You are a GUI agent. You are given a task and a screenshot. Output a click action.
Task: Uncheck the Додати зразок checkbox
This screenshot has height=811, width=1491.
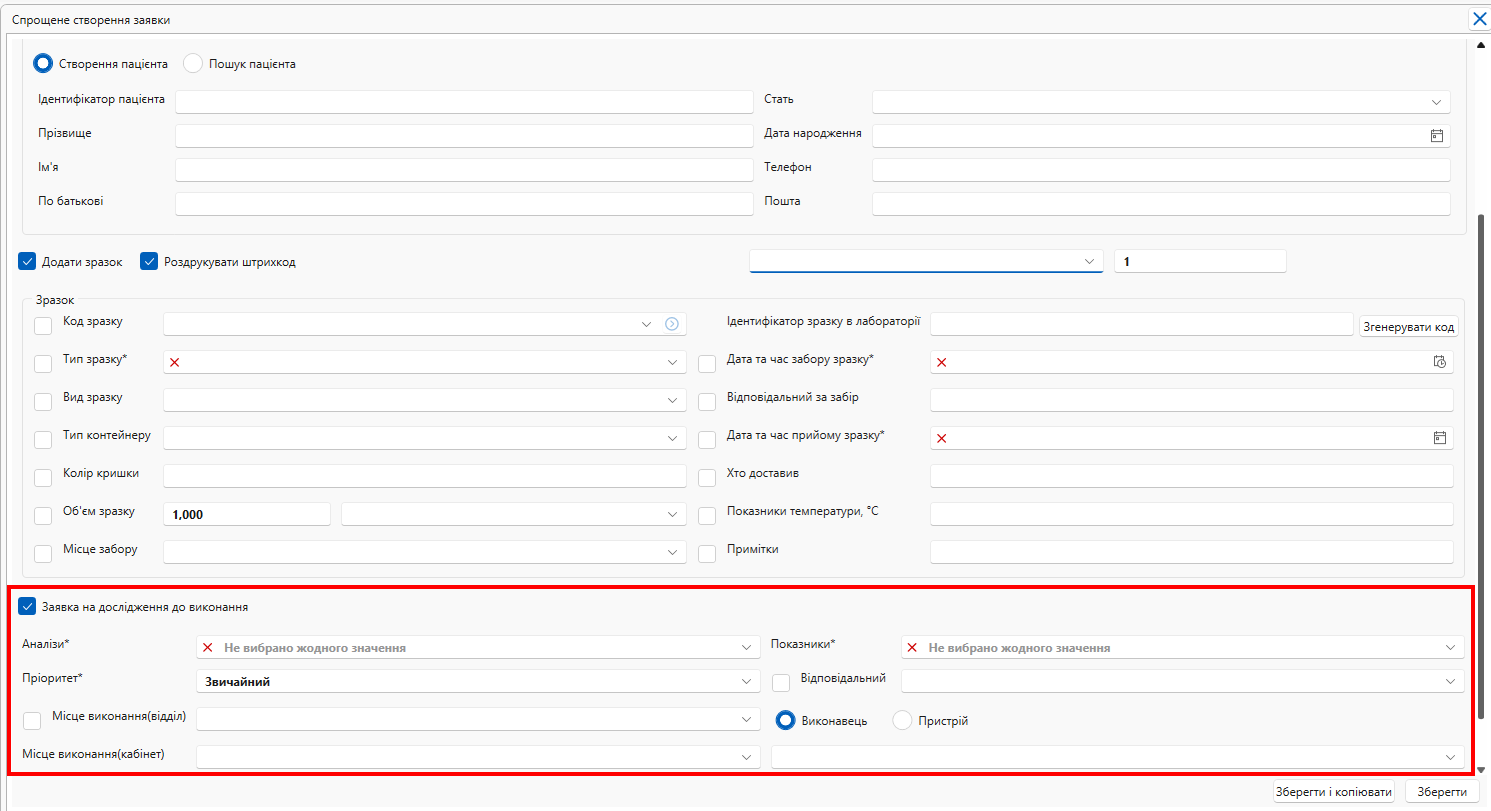pyautogui.click(x=27, y=262)
